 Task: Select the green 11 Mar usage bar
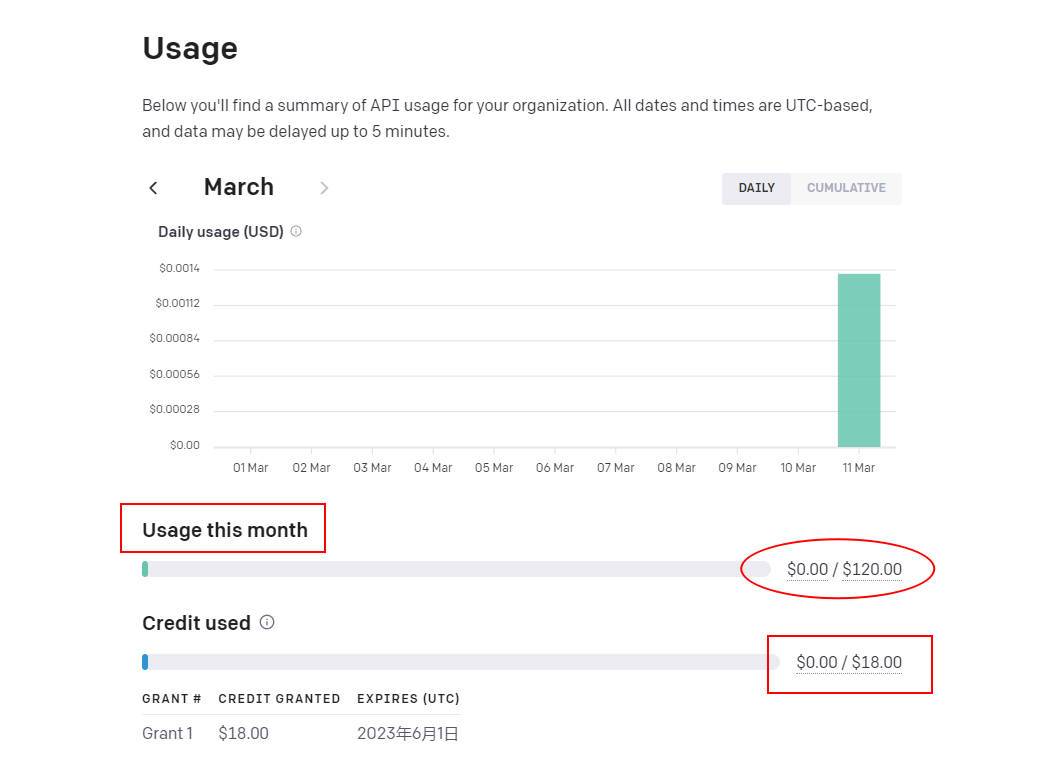[x=858, y=360]
